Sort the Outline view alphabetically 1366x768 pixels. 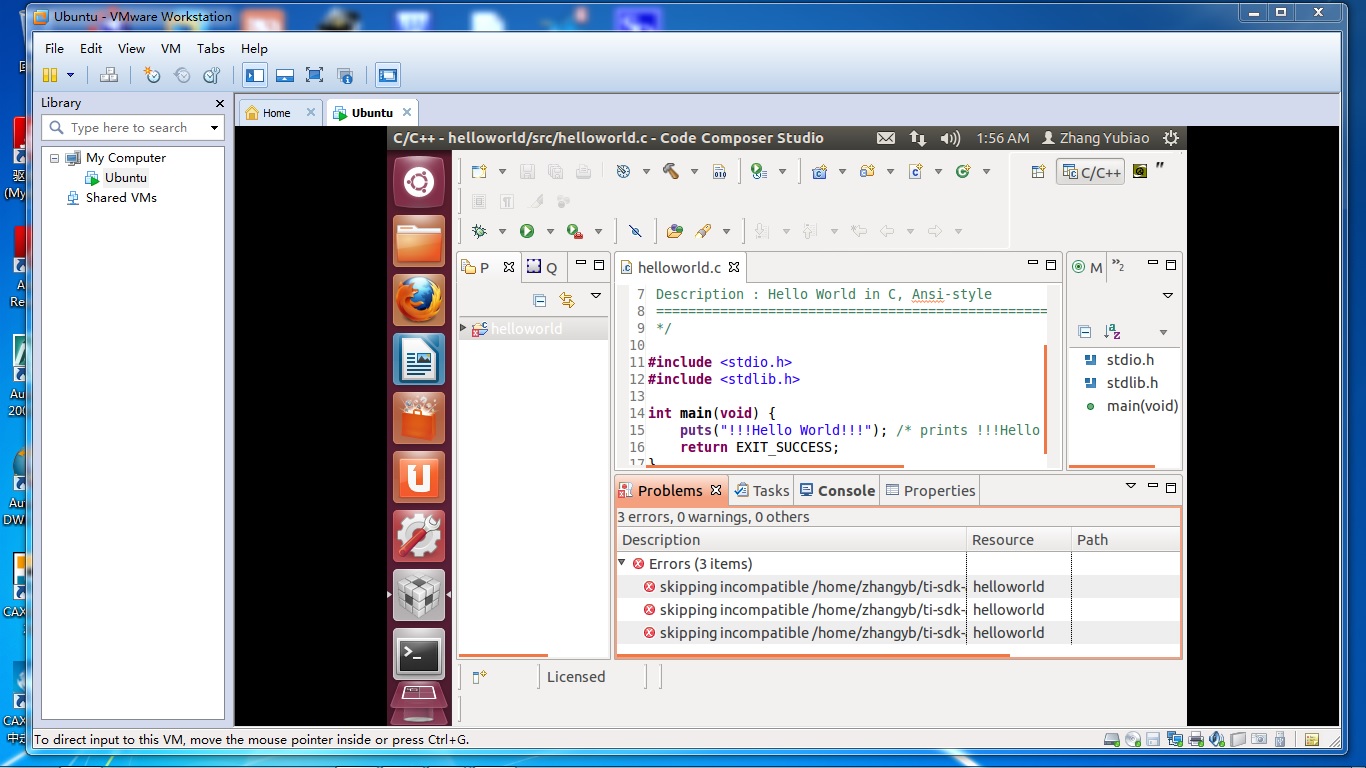[x=1112, y=332]
